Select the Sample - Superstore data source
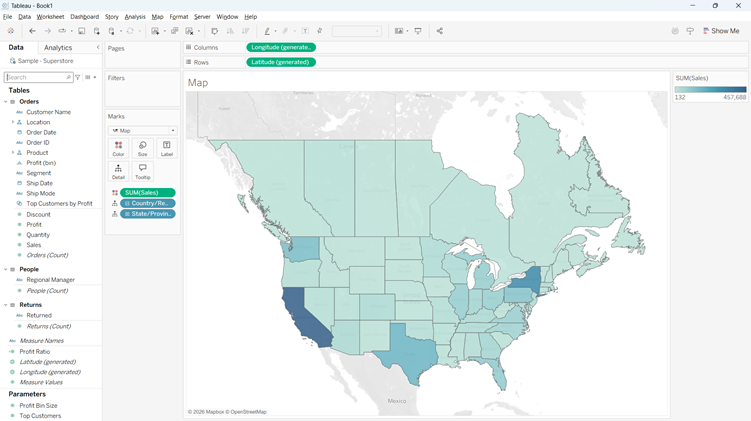This screenshot has height=421, width=751. tap(46, 61)
